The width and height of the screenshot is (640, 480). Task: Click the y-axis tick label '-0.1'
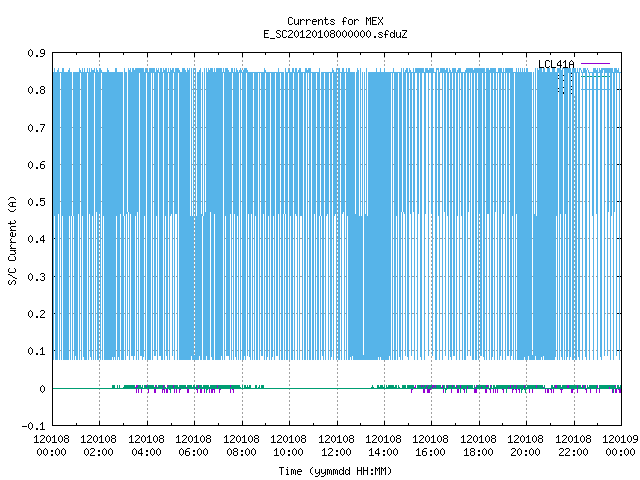click(x=33, y=426)
